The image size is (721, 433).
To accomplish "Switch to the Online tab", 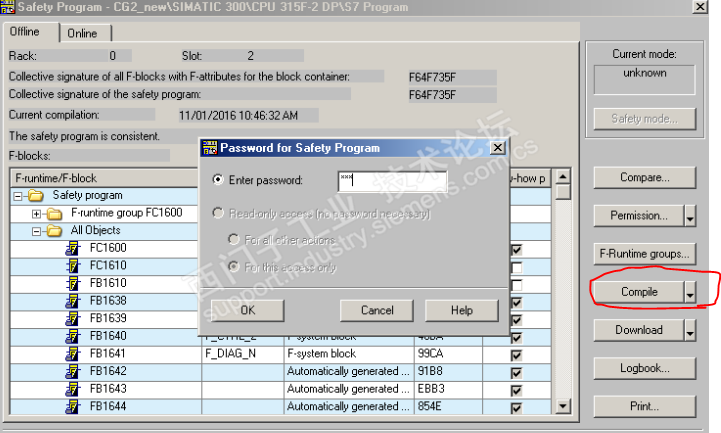I will [x=86, y=34].
